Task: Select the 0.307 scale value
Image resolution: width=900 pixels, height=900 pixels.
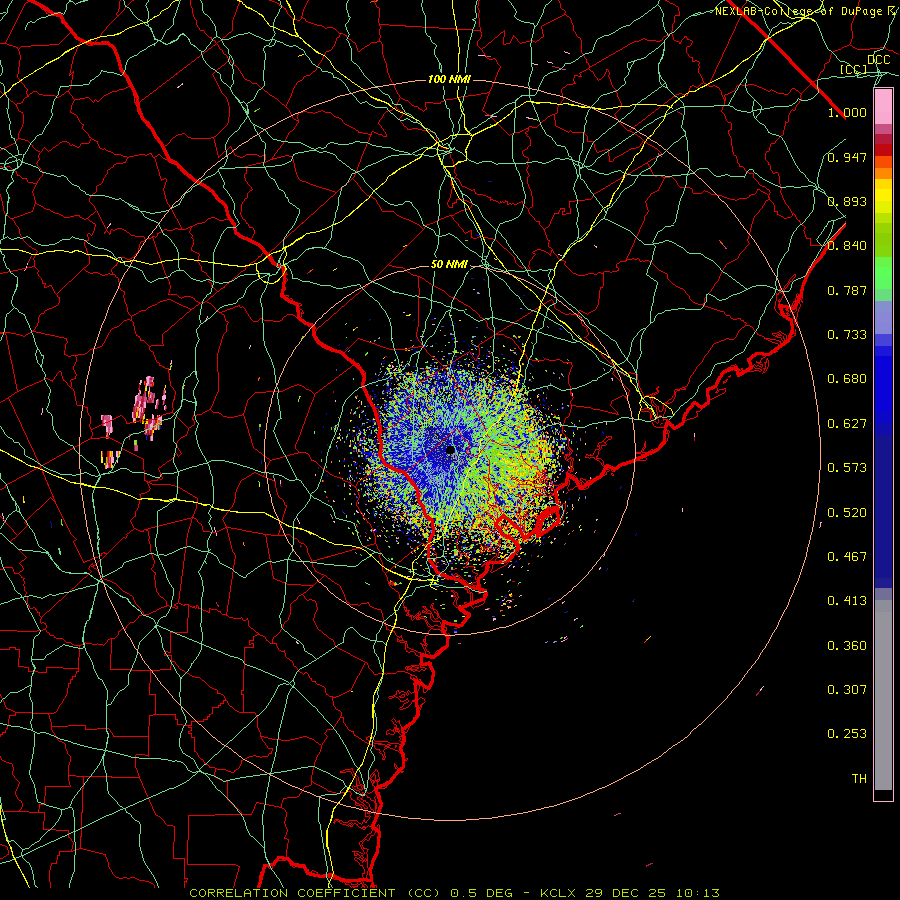Action: click(x=847, y=690)
